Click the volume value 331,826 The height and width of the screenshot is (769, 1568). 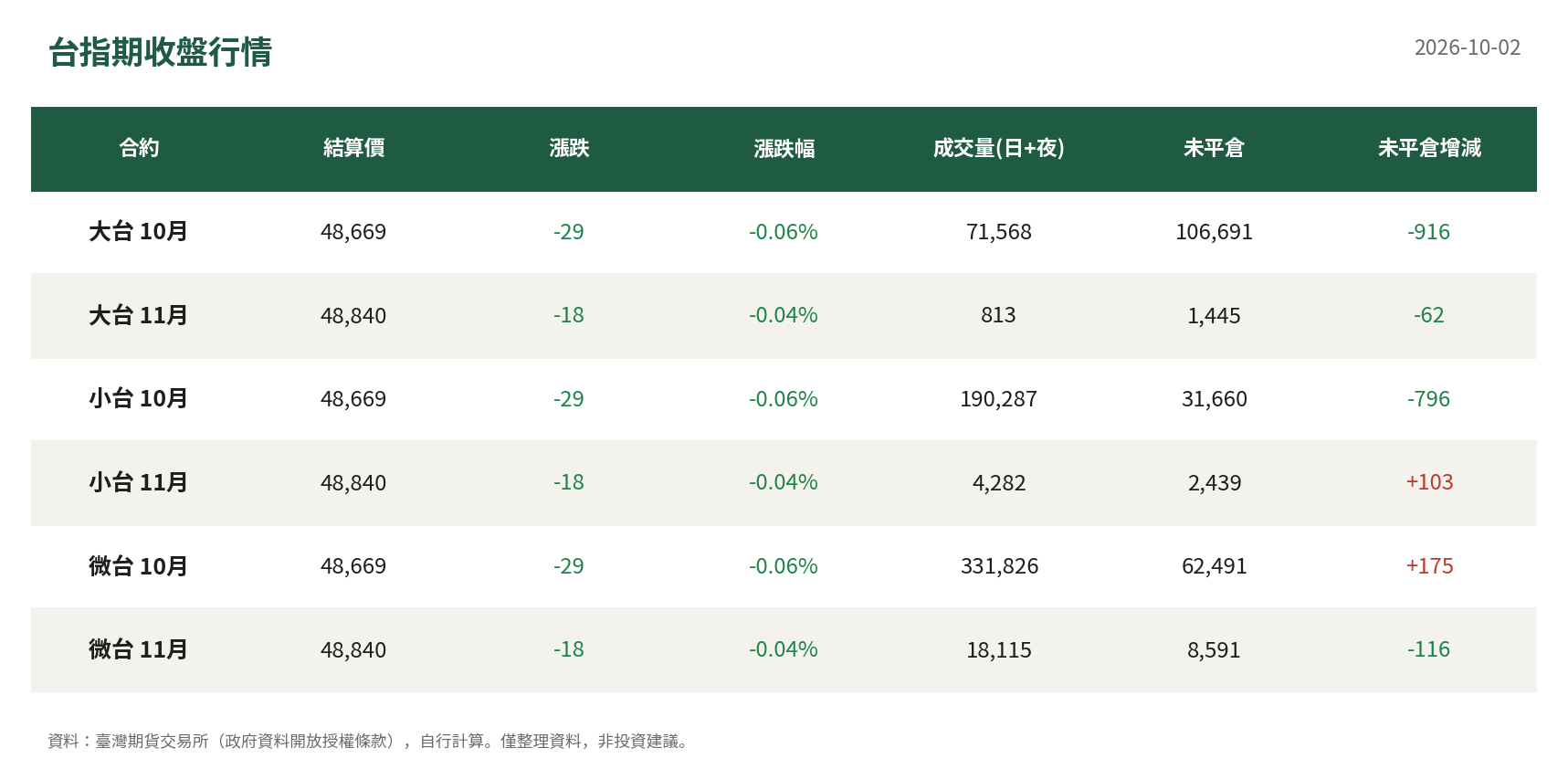[999, 566]
